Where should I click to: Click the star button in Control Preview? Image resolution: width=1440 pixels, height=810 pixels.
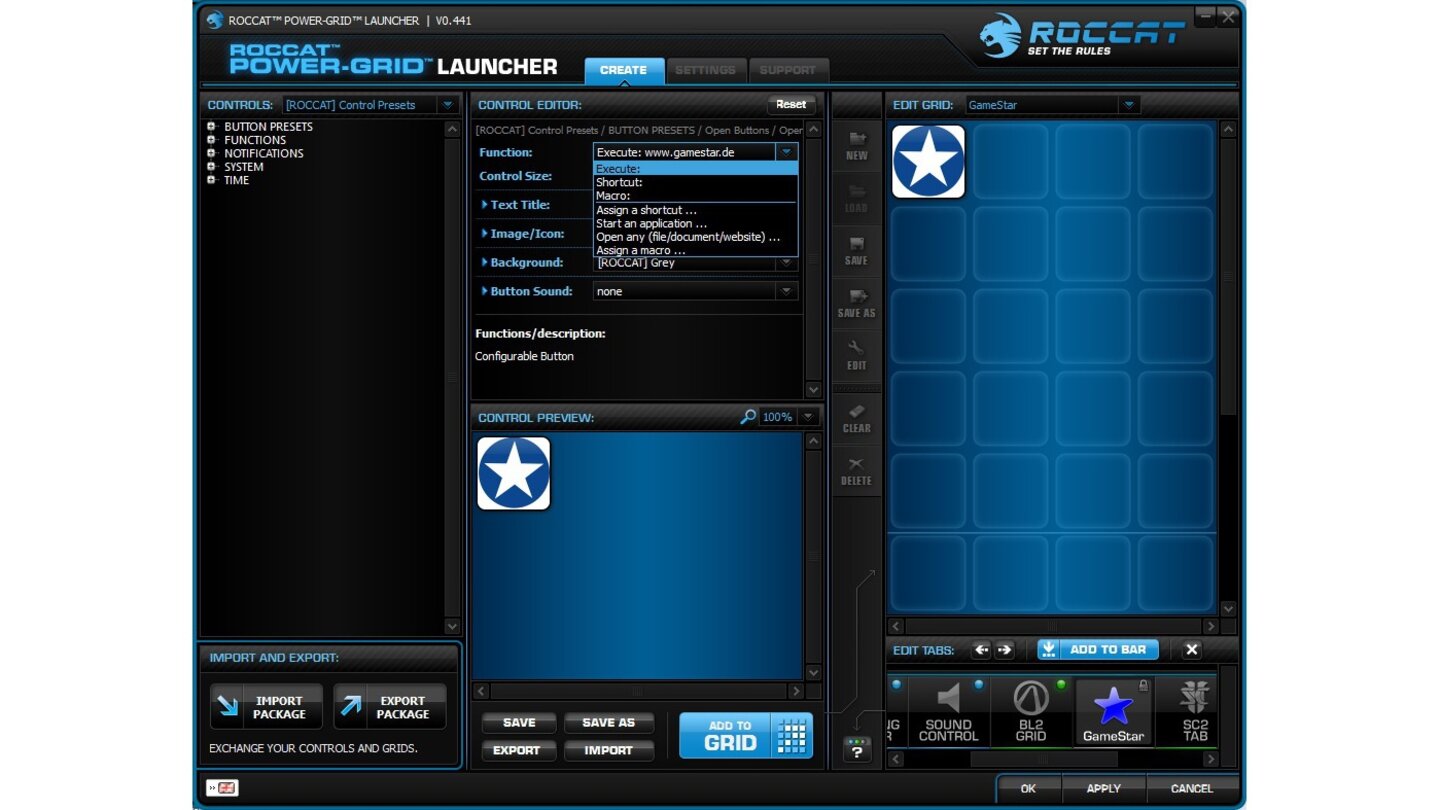514,474
